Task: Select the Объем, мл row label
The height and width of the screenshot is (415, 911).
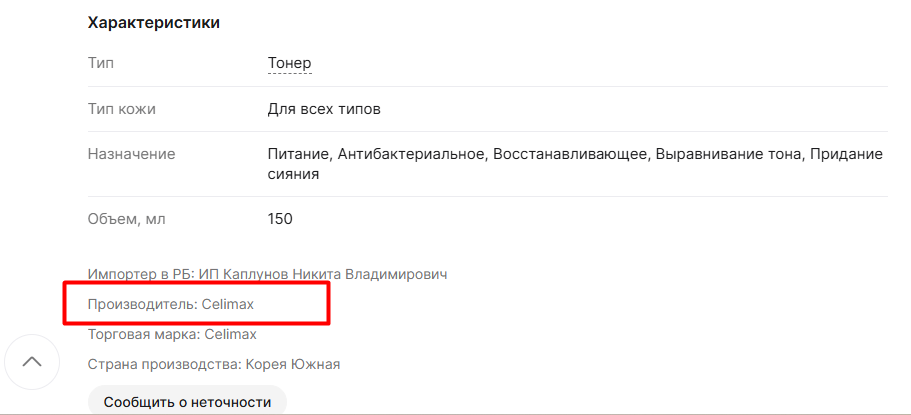Action: [x=126, y=219]
